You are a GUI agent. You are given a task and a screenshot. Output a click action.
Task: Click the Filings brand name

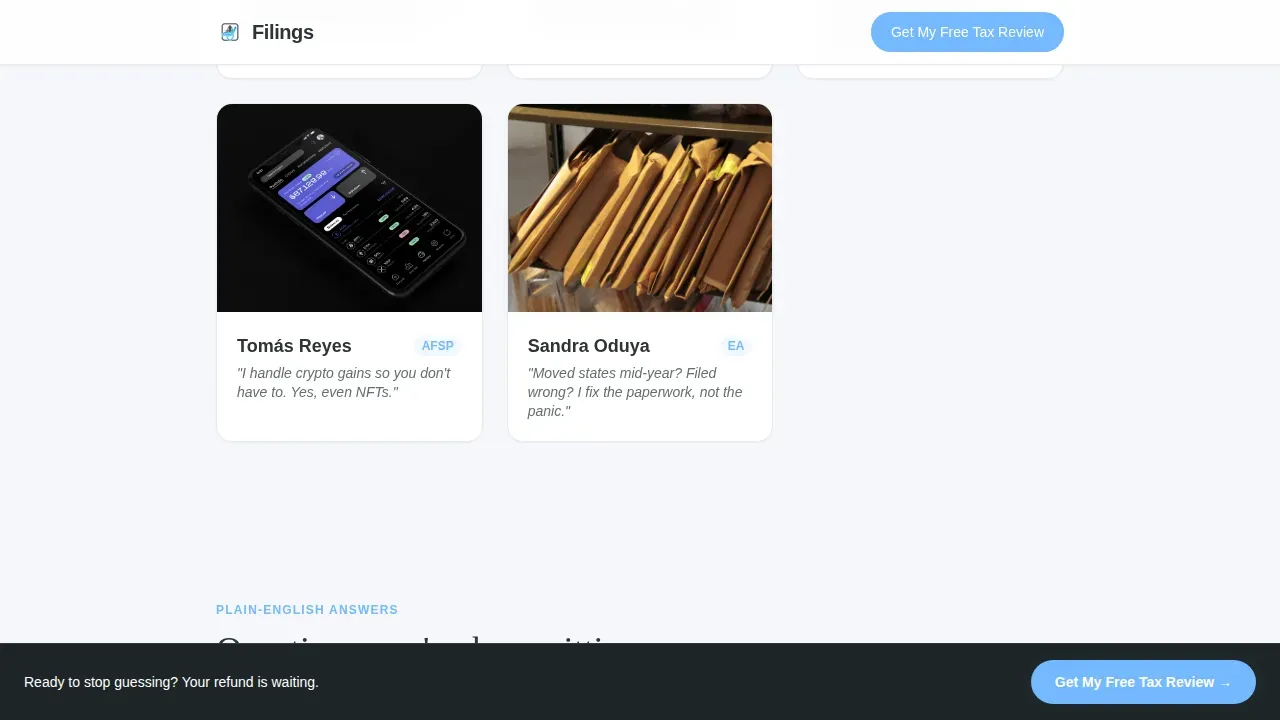[x=283, y=32]
